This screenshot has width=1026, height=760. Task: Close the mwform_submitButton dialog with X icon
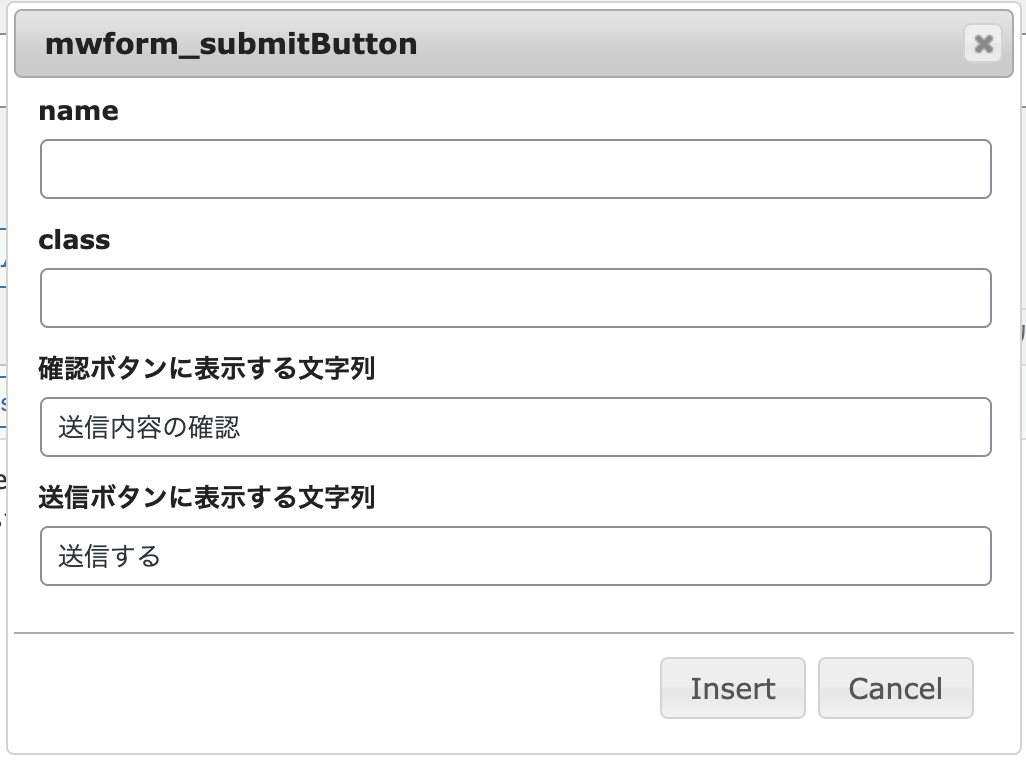coord(983,44)
